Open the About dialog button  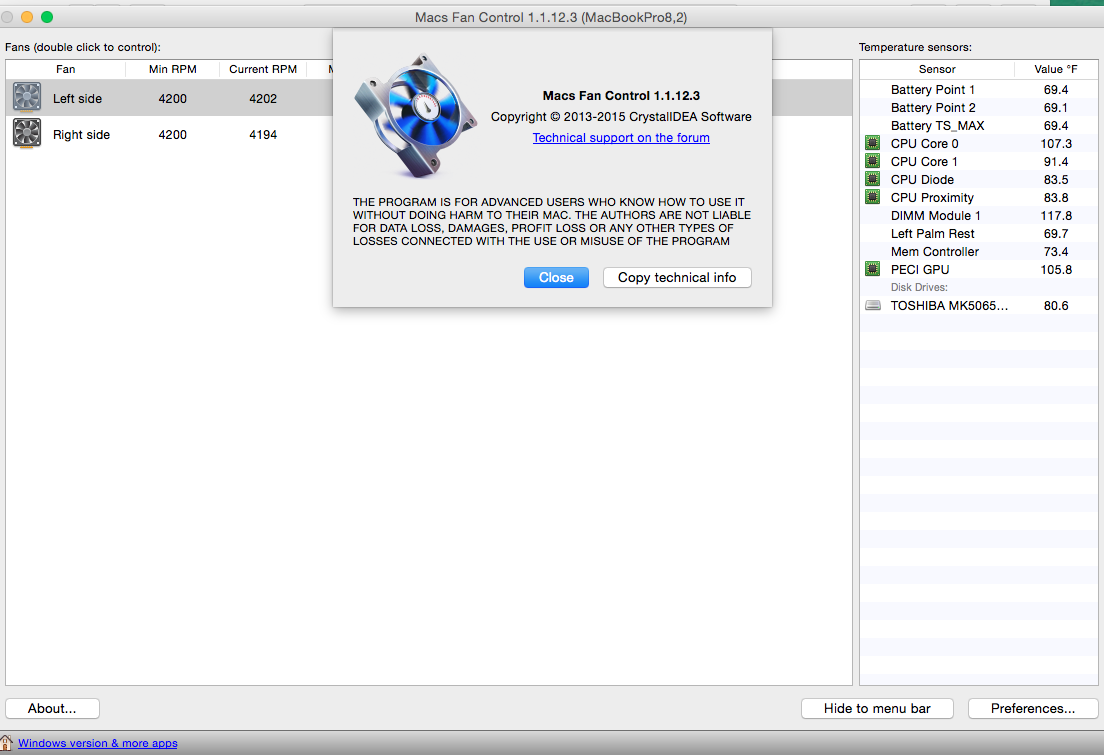click(x=52, y=709)
